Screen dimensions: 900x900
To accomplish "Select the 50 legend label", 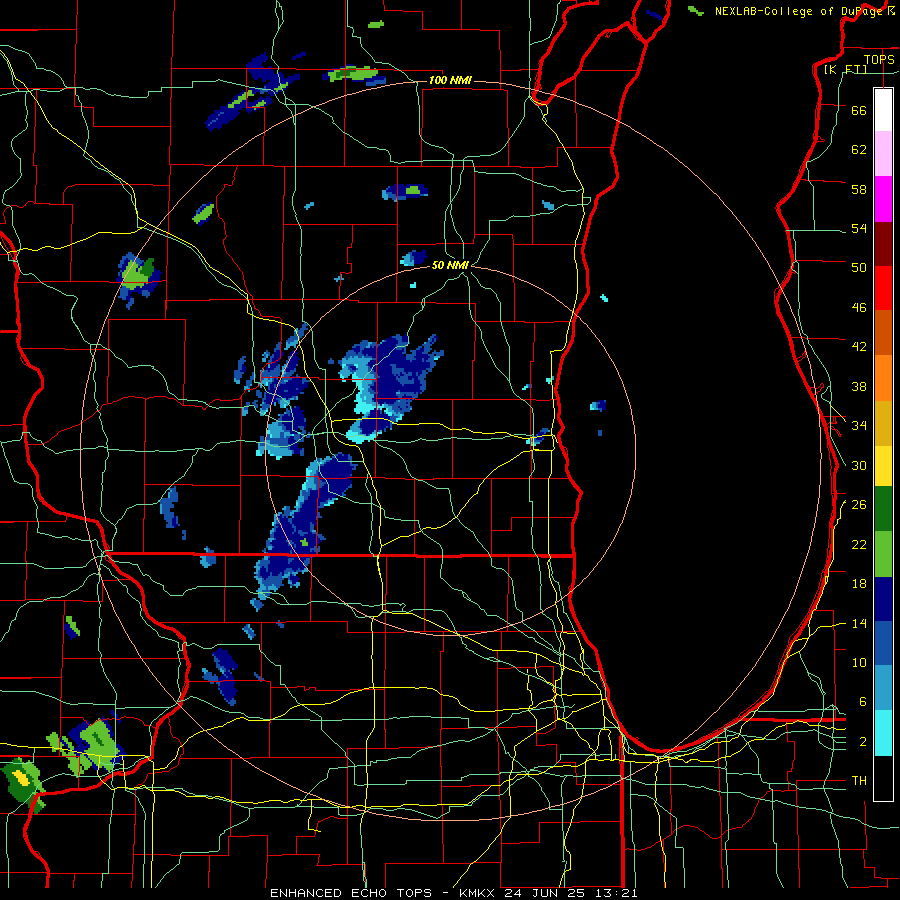I will pyautogui.click(x=859, y=267).
